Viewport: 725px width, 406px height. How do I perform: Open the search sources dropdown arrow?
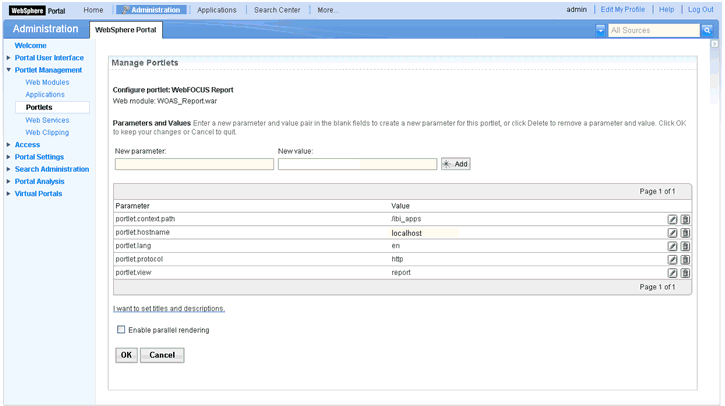pos(600,31)
